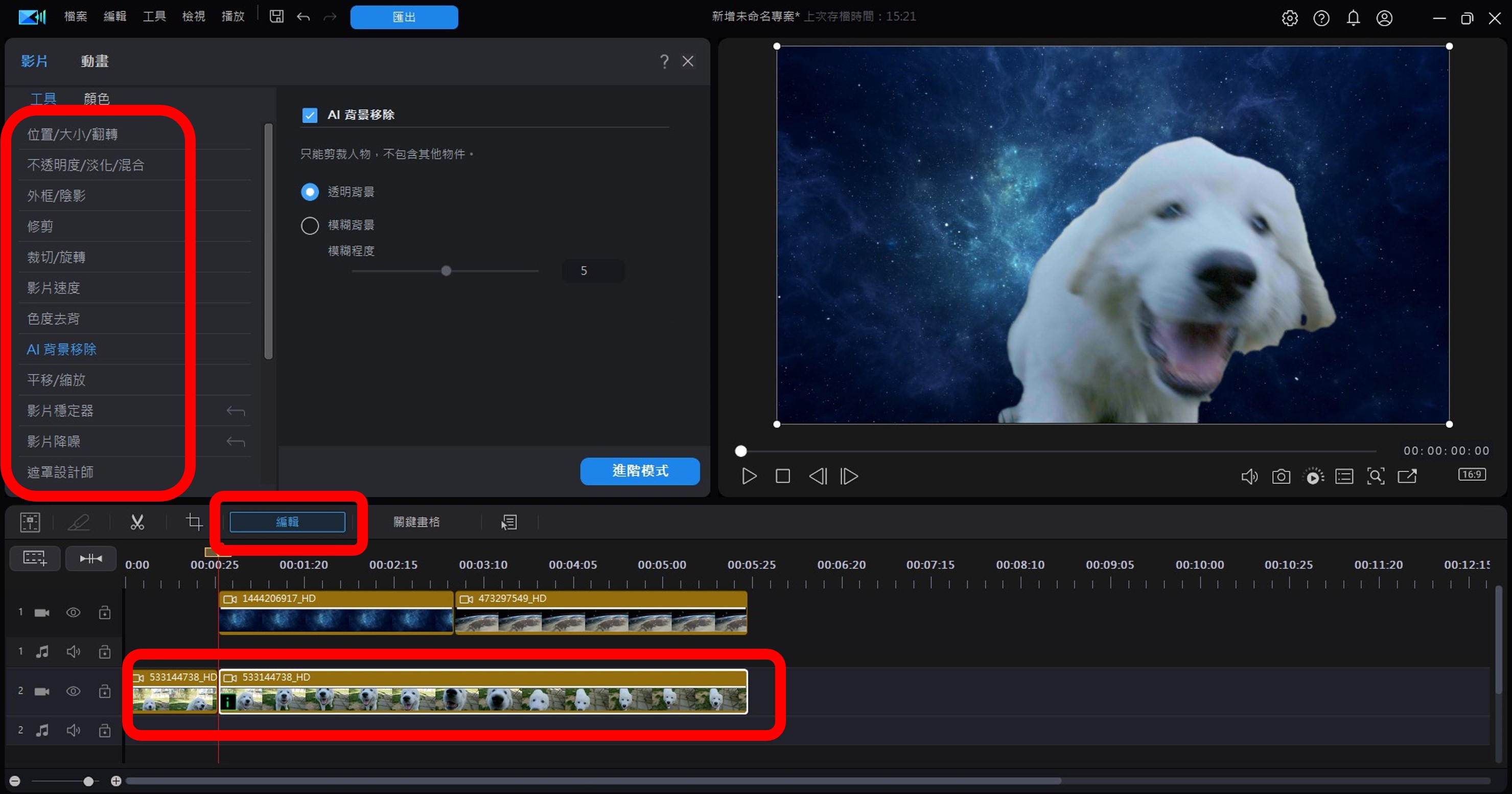Click the 模糊程度 slider handle
The height and width of the screenshot is (794, 1512).
(x=446, y=271)
